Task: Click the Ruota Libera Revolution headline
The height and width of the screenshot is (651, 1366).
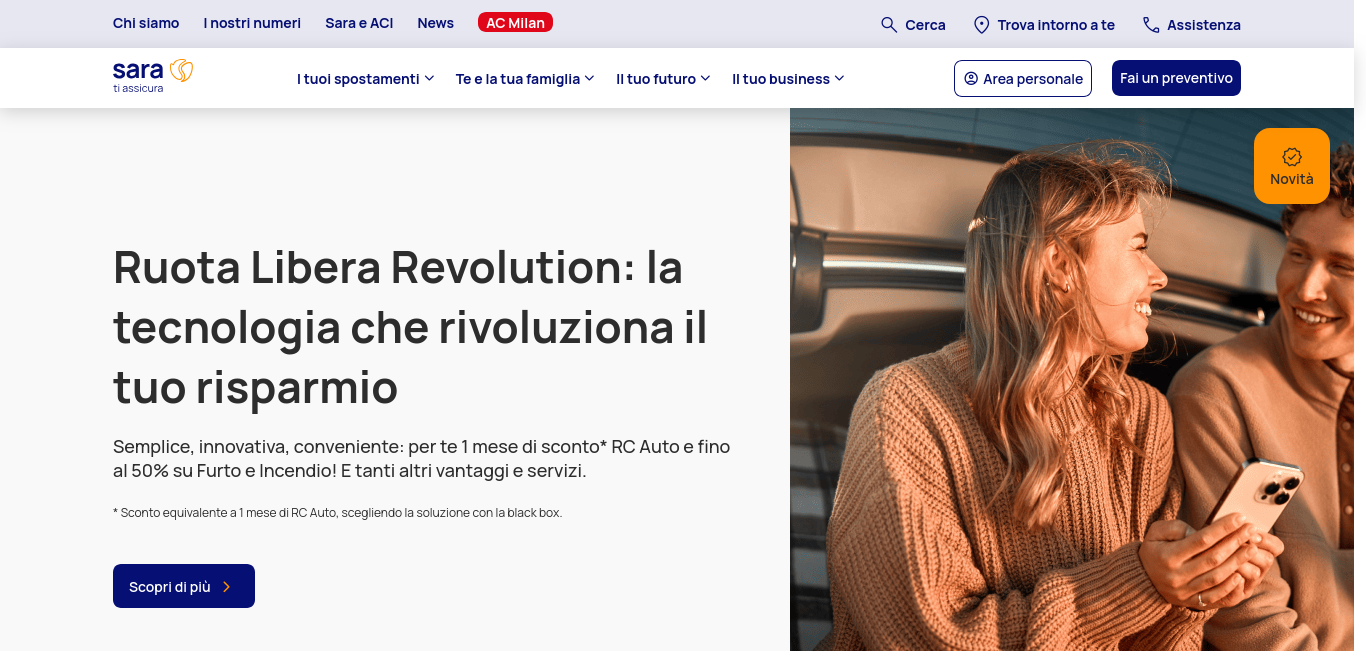Action: (x=411, y=327)
